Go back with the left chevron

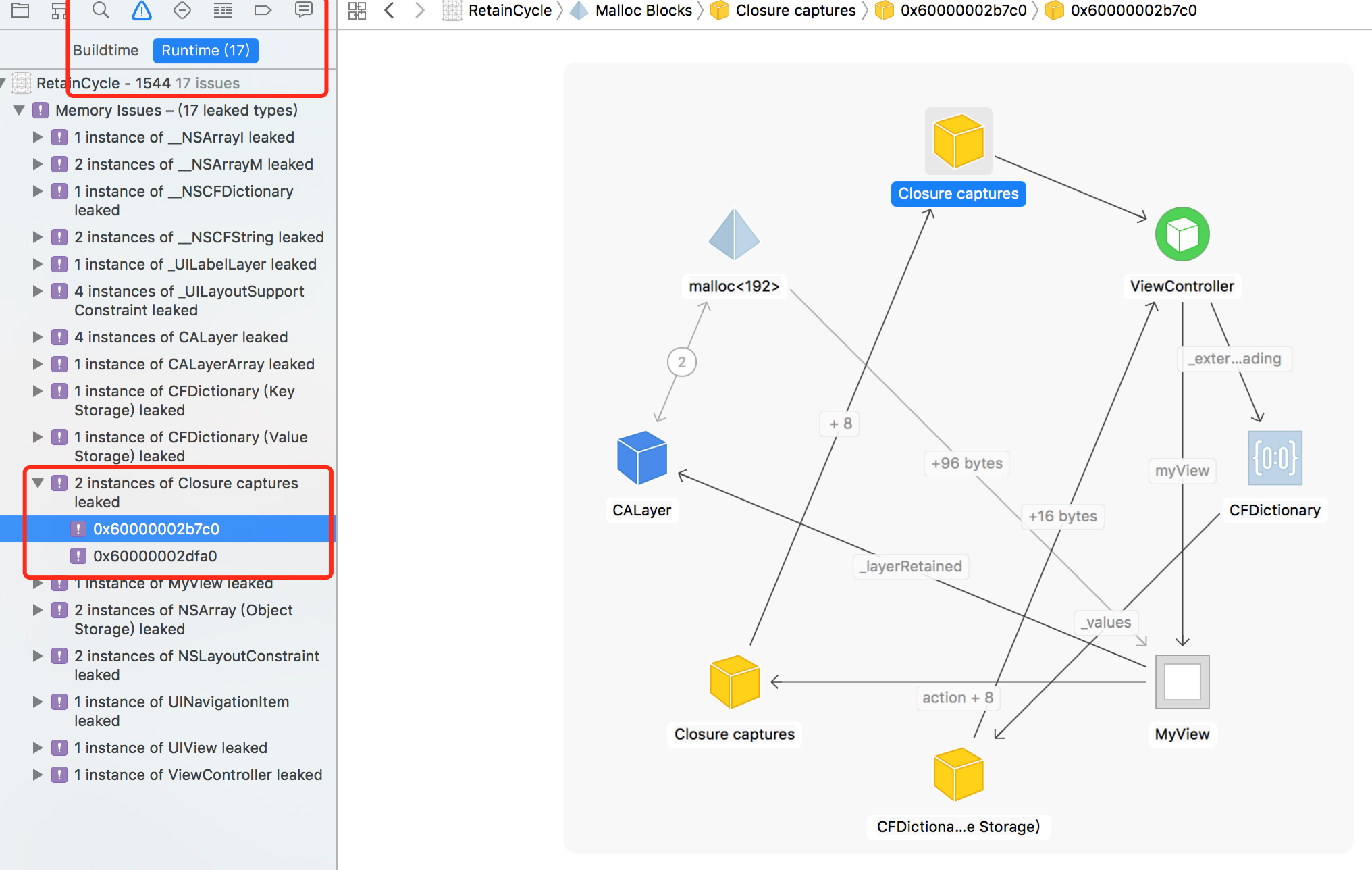tap(389, 10)
